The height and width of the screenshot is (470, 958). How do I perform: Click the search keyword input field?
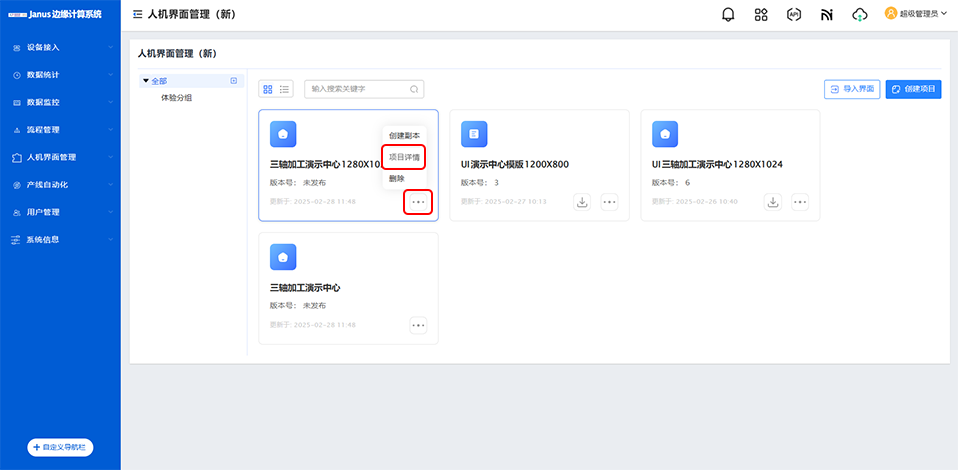click(359, 89)
